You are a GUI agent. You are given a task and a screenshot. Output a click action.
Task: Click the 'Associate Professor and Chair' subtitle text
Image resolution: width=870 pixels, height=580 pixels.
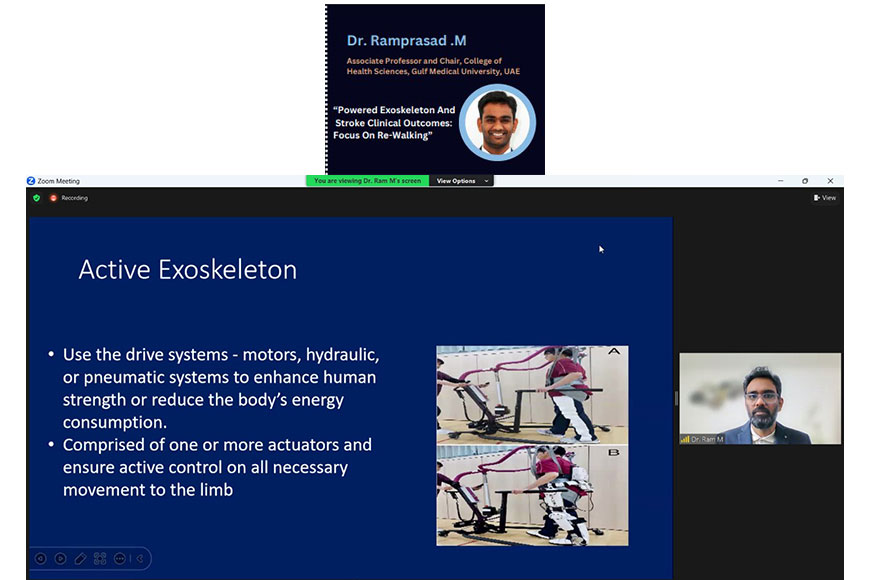(x=433, y=66)
